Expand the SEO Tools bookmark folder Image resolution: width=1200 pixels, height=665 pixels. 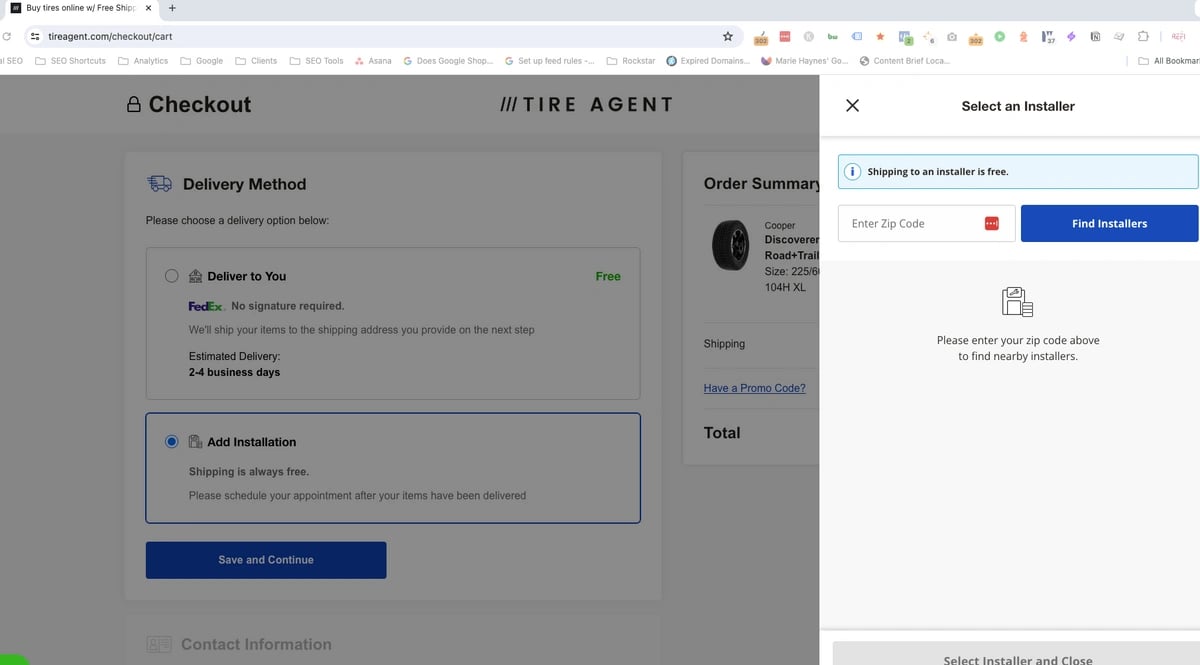pos(316,61)
